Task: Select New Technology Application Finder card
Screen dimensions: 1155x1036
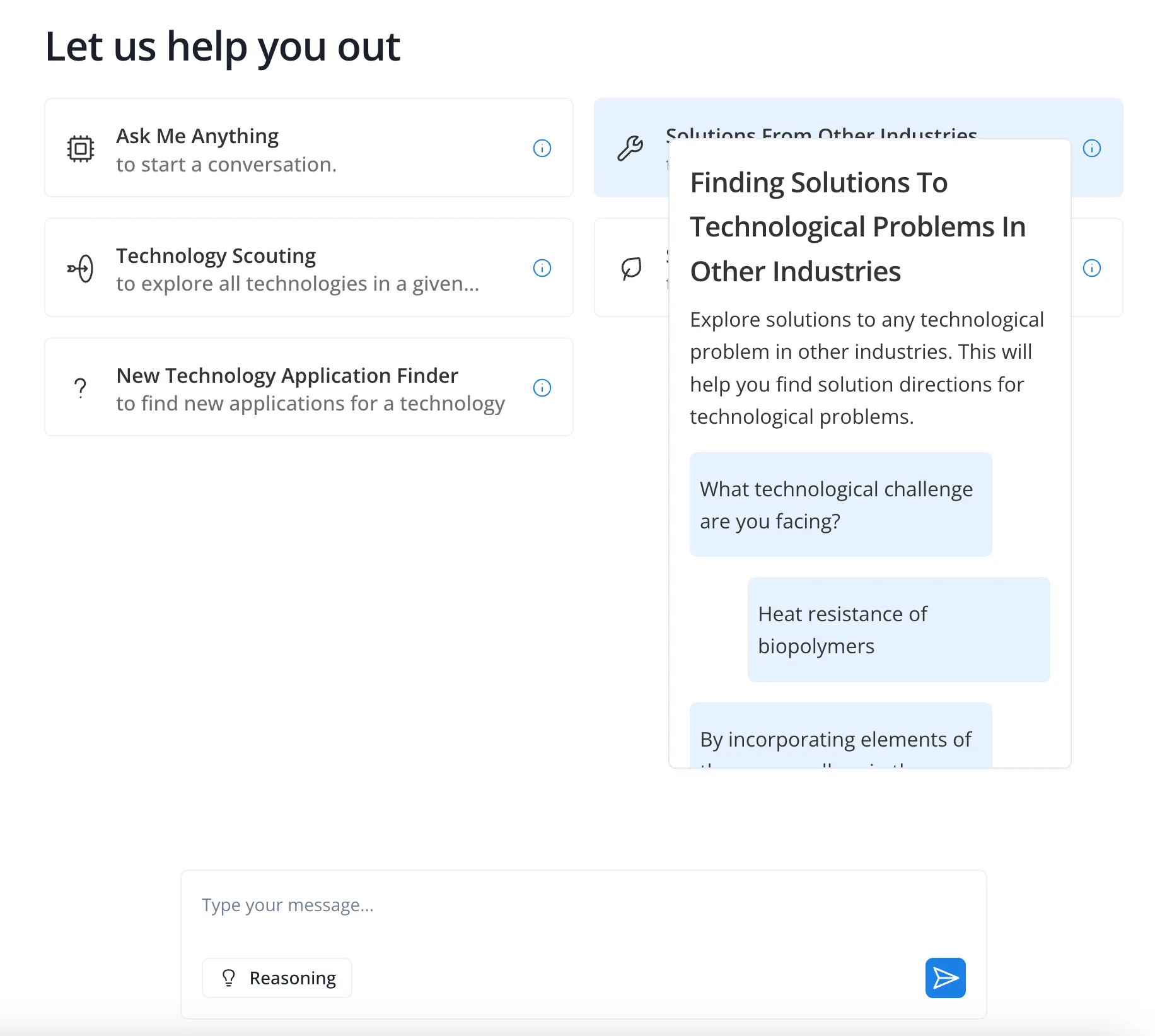Action: (x=309, y=387)
